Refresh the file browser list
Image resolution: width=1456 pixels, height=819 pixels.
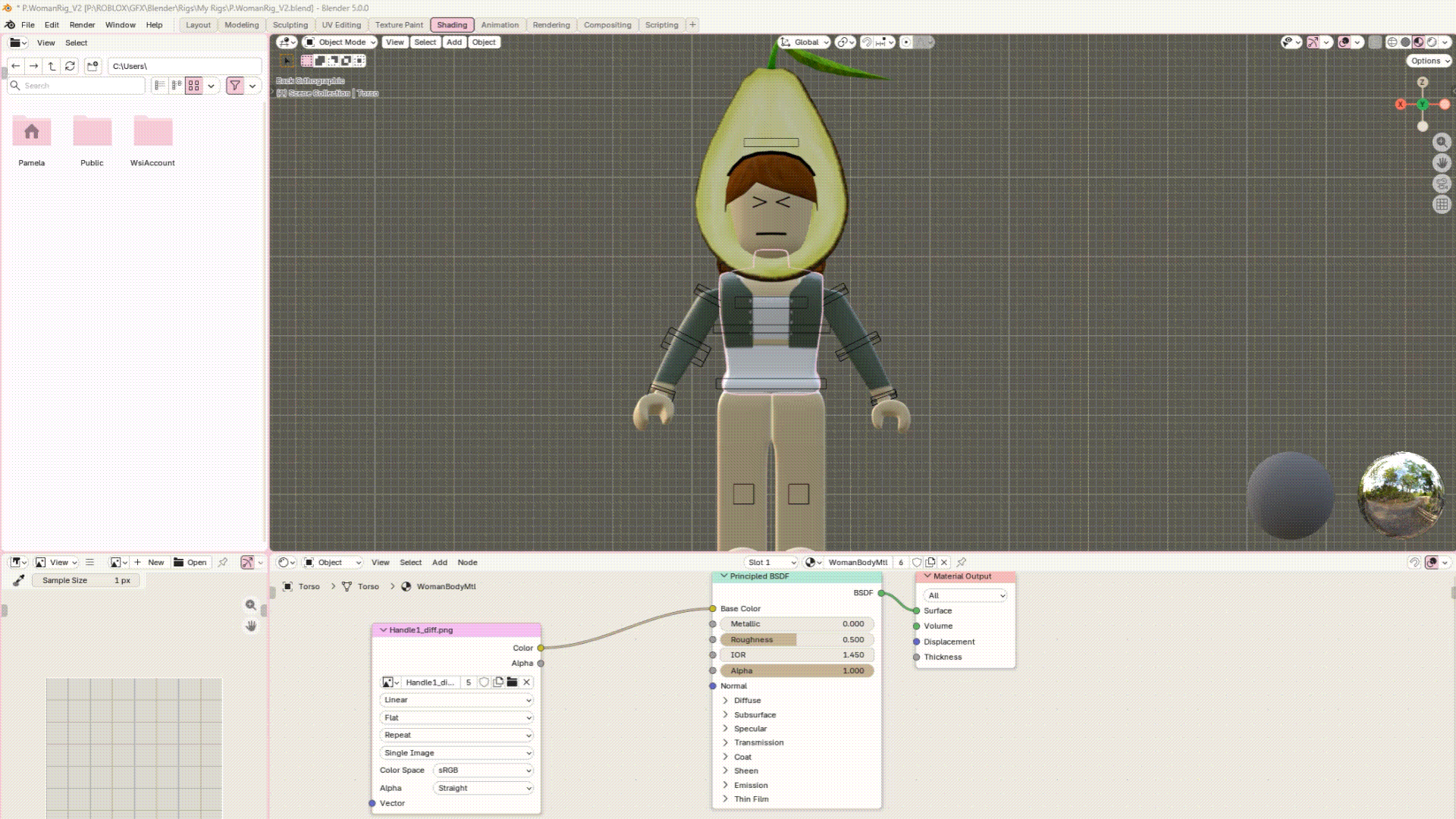pyautogui.click(x=71, y=66)
